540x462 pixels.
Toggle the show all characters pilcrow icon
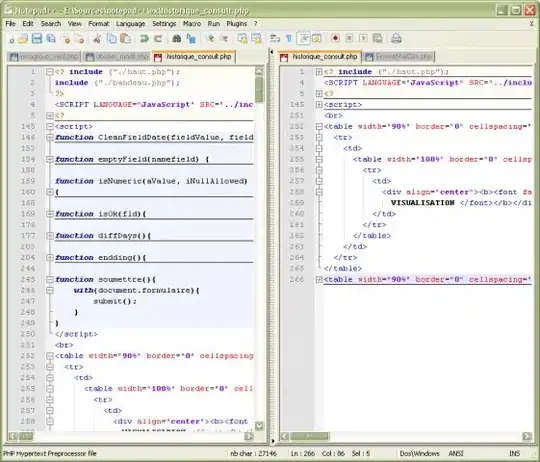pos(289,39)
